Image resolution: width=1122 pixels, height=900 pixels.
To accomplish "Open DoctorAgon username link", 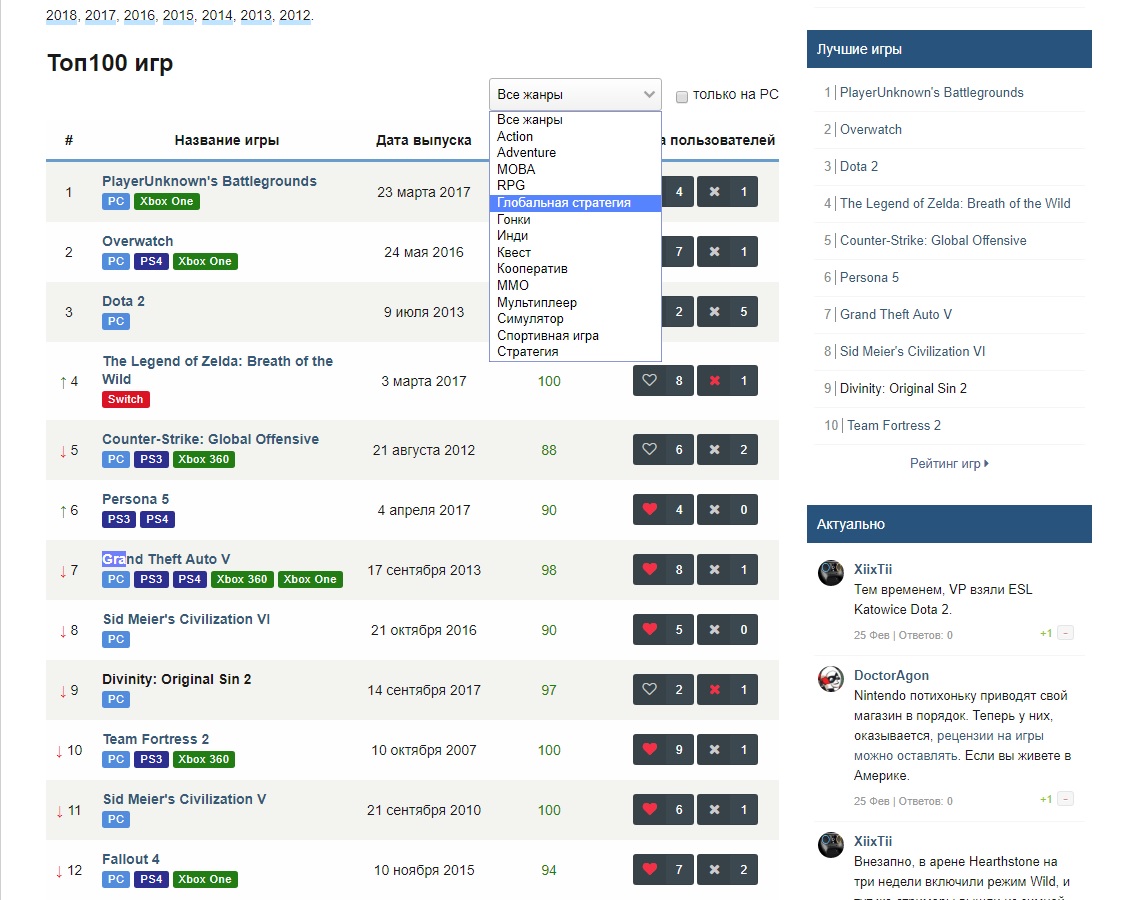I will click(x=891, y=675).
